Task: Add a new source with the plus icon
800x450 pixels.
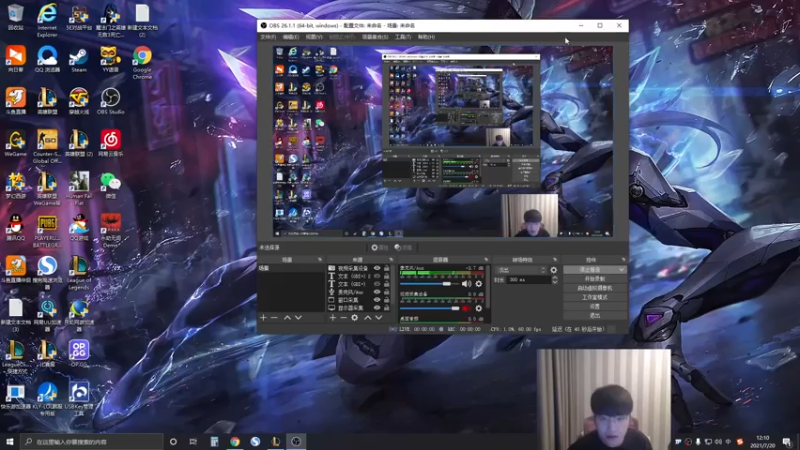Action: pos(333,317)
